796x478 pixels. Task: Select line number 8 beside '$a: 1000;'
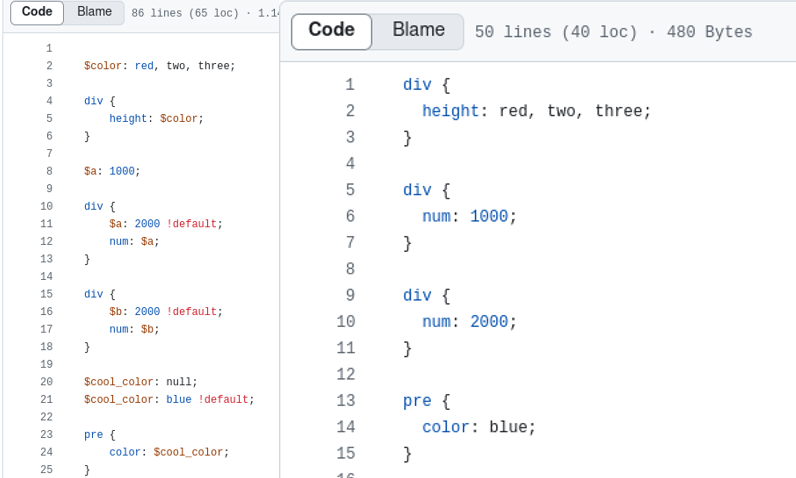[x=48, y=171]
